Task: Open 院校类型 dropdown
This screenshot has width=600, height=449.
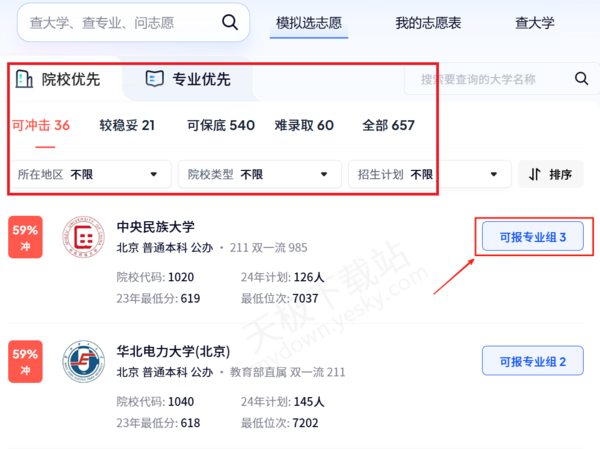Action: (260, 174)
